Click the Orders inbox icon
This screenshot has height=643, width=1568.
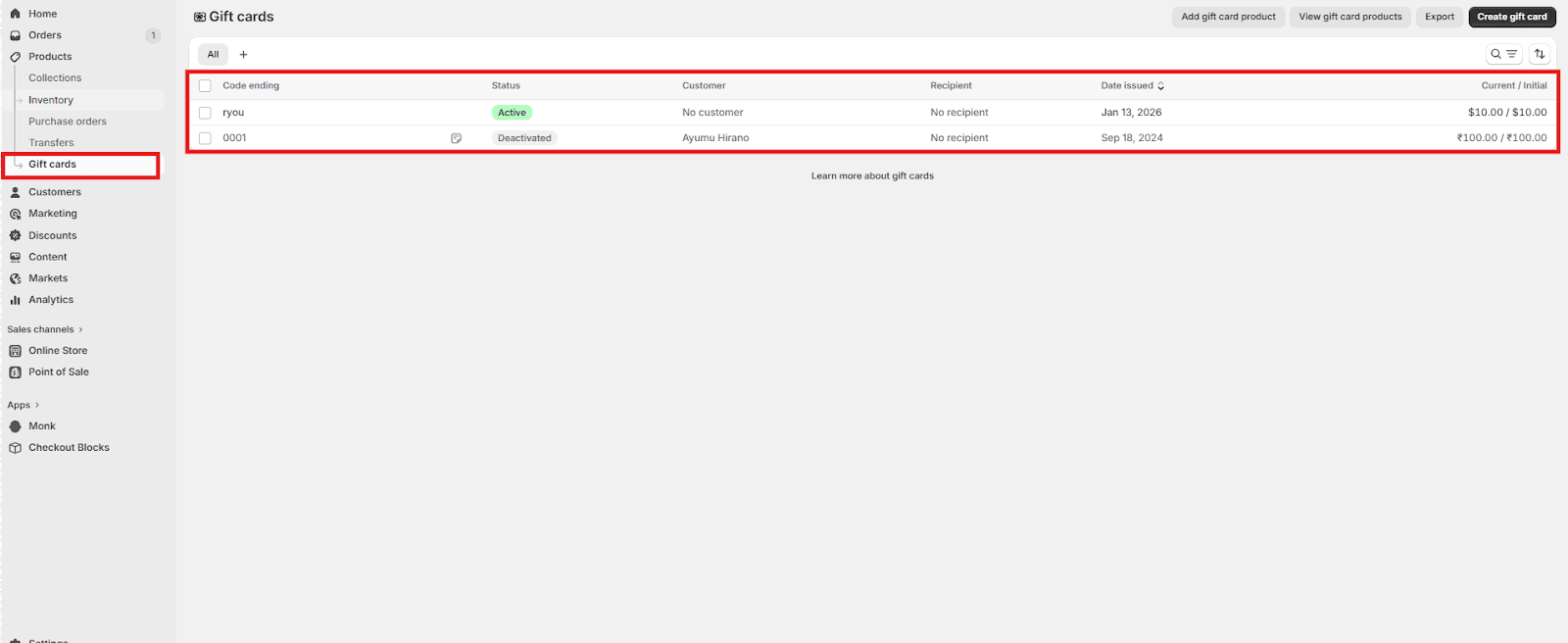pyautogui.click(x=15, y=35)
